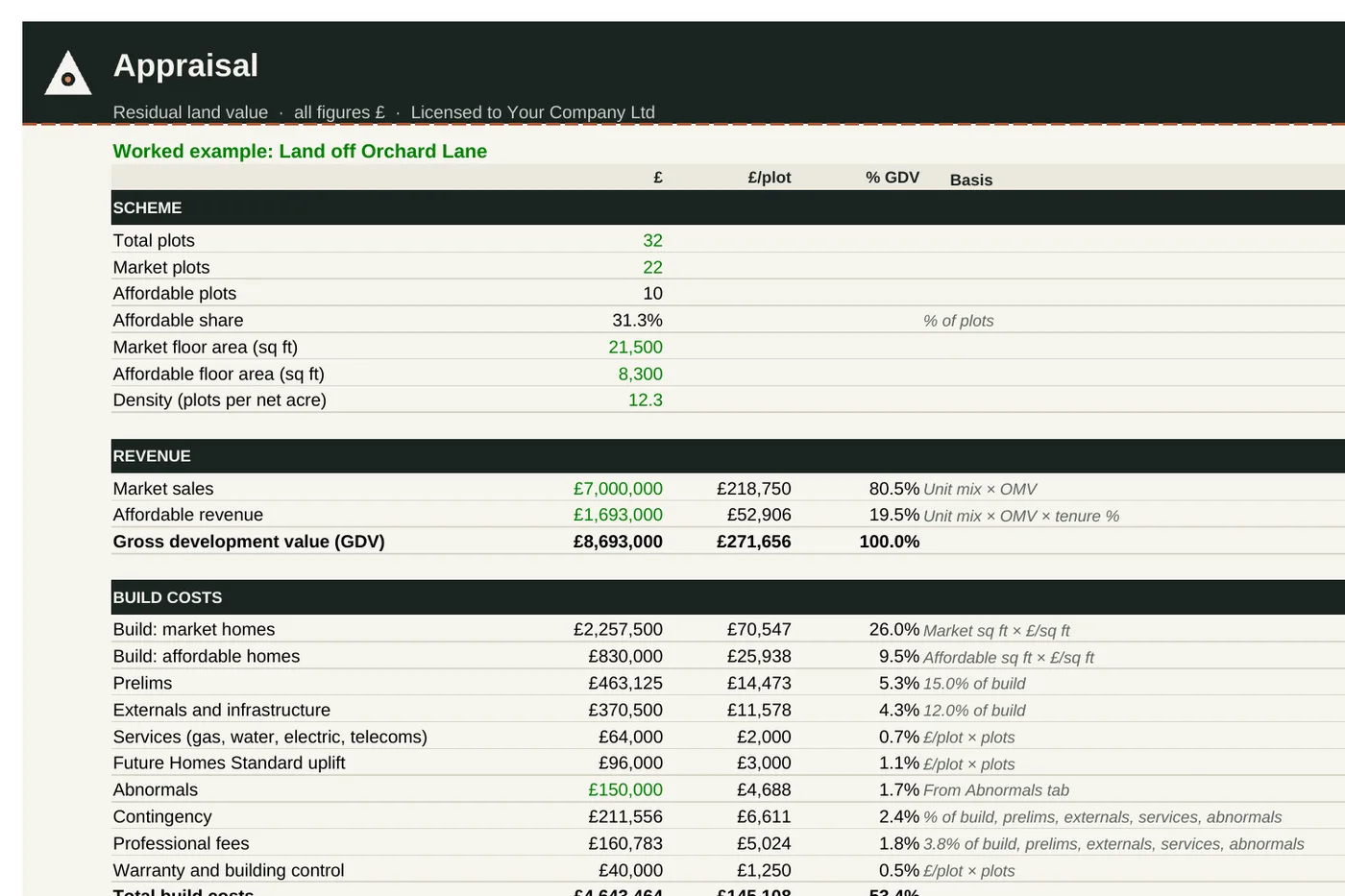Click the REVENUE section header
Viewport: 1345px width, 896px height.
[x=728, y=456]
